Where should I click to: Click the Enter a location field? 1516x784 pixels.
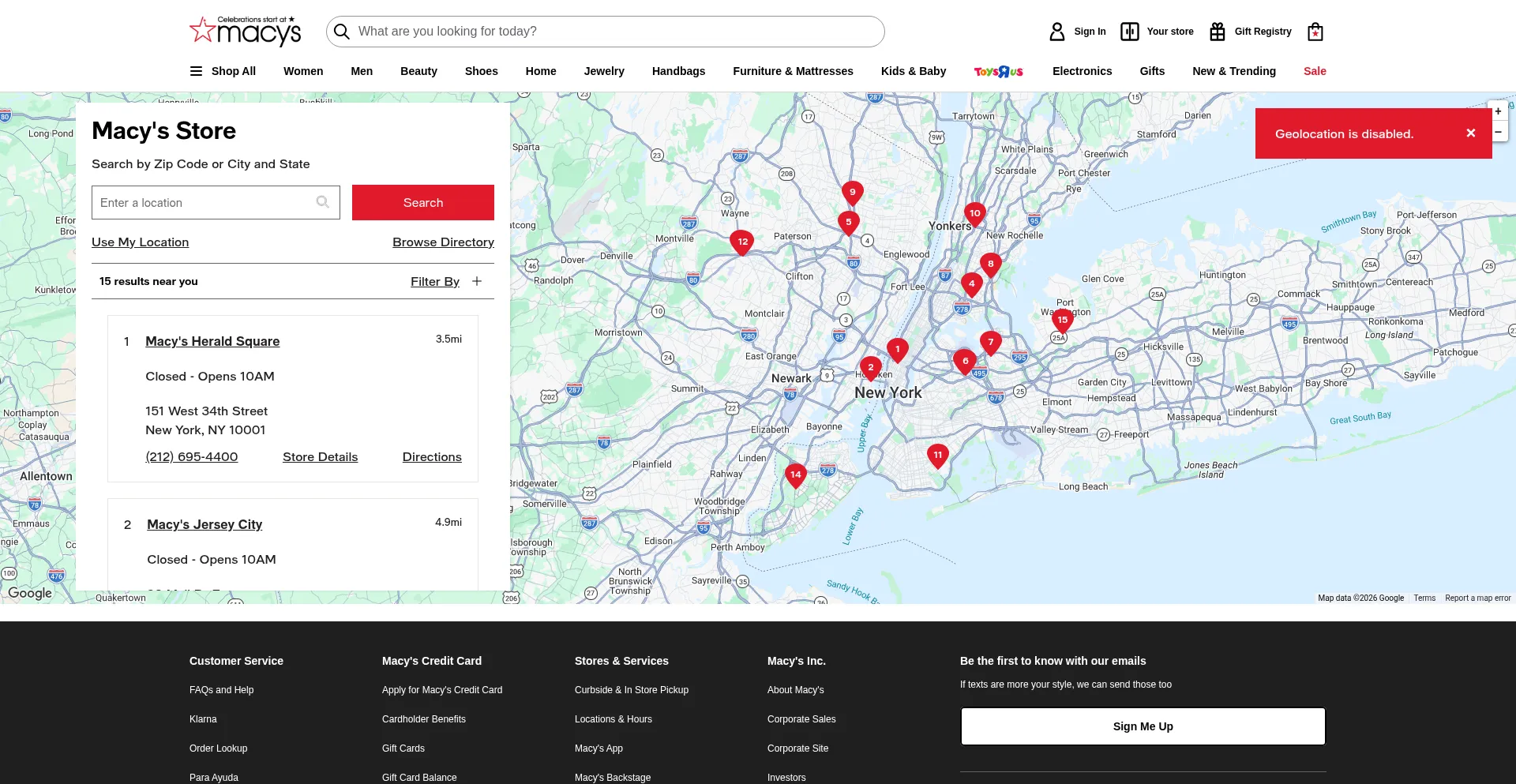tap(216, 203)
